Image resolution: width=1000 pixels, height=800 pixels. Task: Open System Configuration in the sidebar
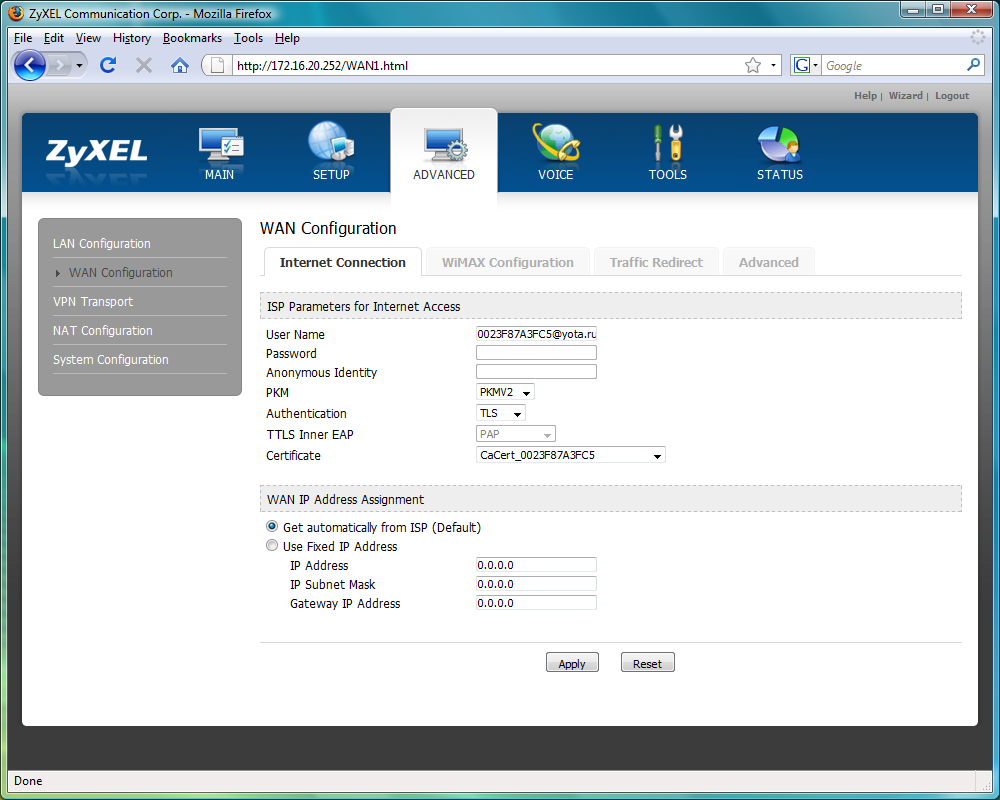(x=111, y=360)
